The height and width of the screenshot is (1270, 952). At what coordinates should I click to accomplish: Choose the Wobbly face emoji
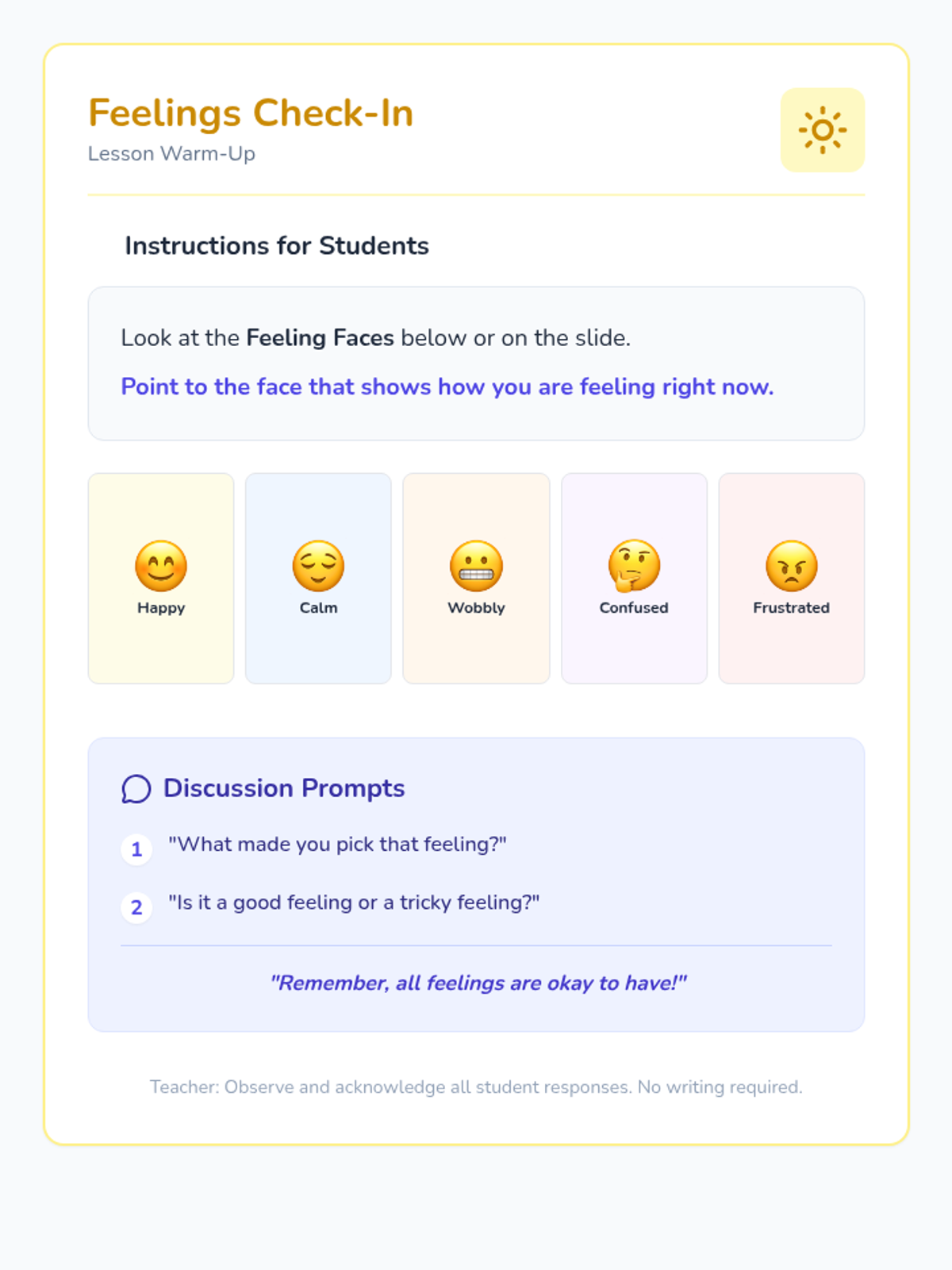(476, 566)
